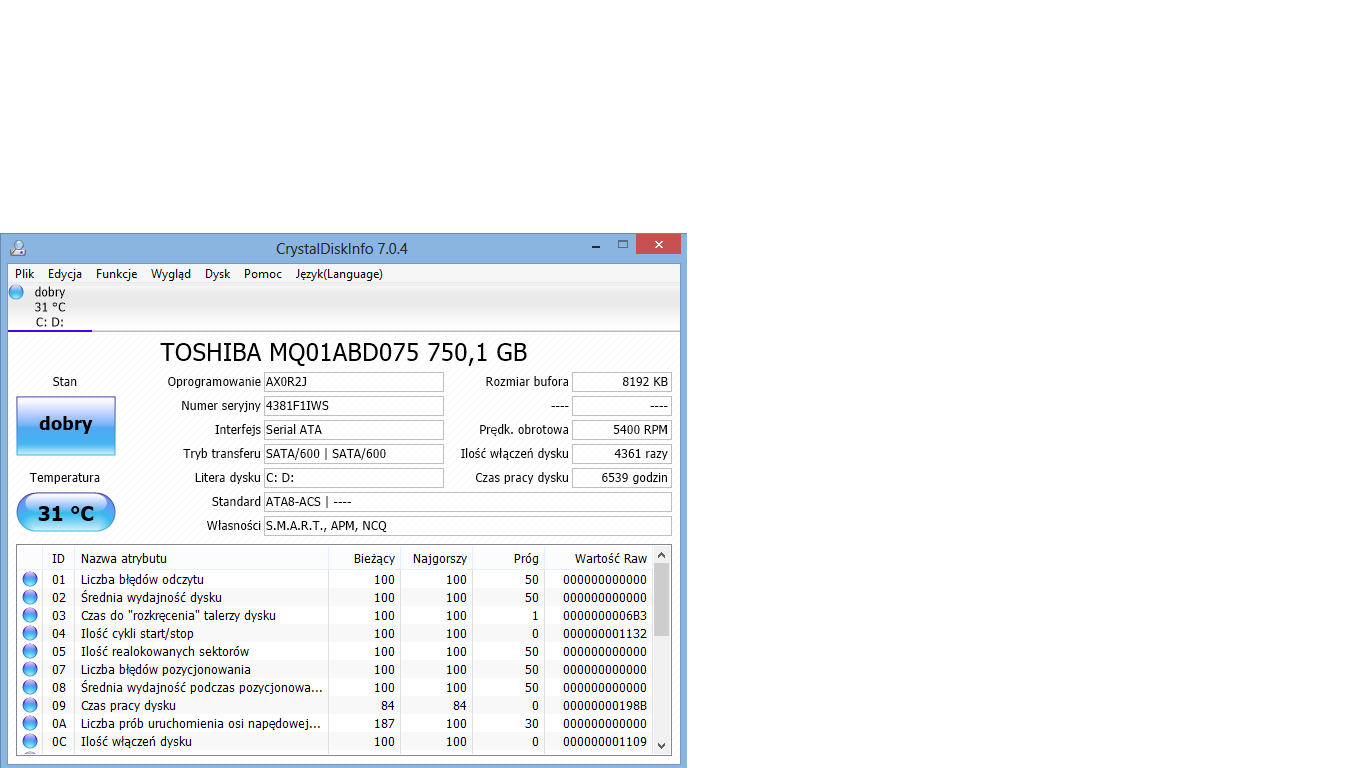The image size is (1366, 768).
Task: Click the Interfejs field Serial ATA
Action: pyautogui.click(x=353, y=430)
